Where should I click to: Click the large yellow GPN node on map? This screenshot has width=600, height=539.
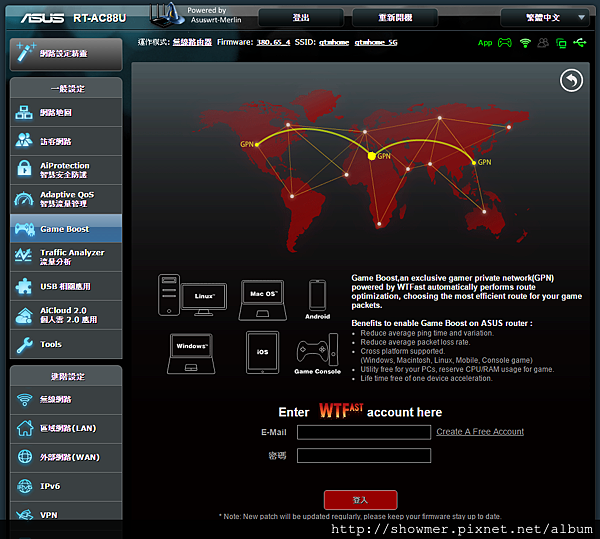[x=372, y=156]
